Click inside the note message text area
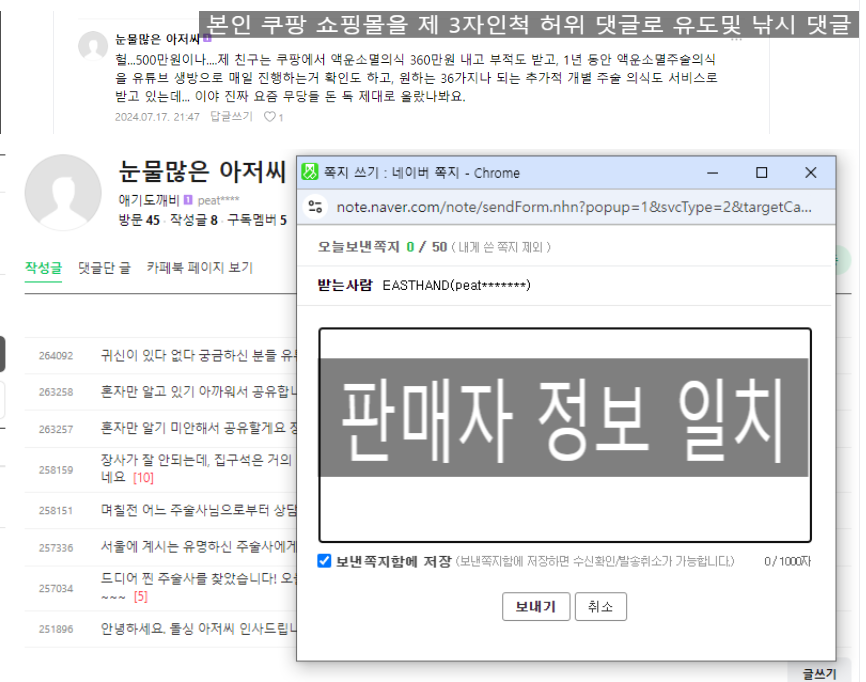The image size is (866, 682). pyautogui.click(x=564, y=435)
